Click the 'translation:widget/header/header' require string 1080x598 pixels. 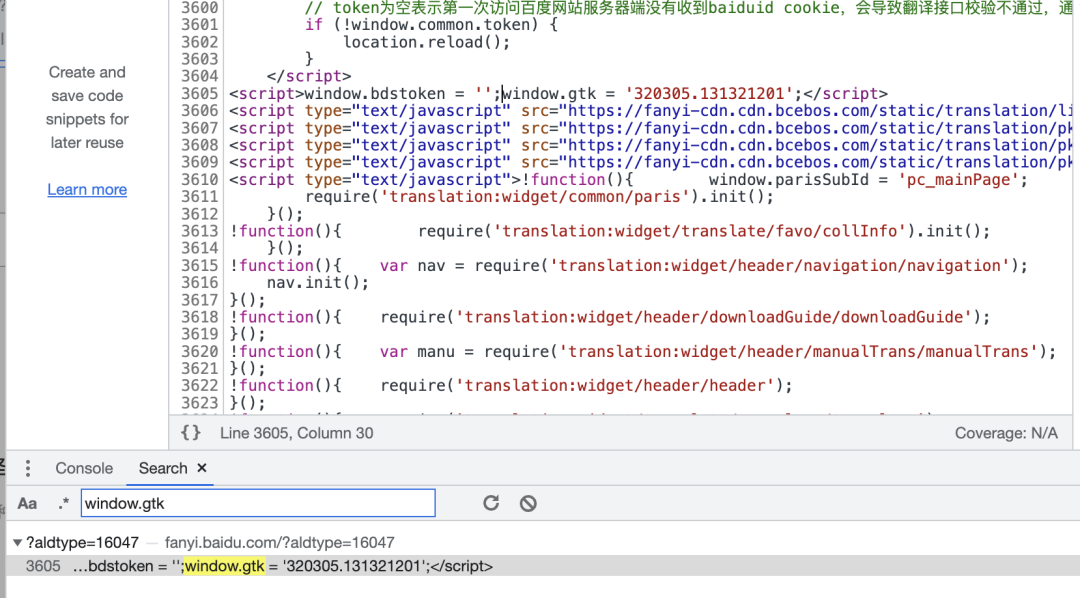(x=616, y=386)
